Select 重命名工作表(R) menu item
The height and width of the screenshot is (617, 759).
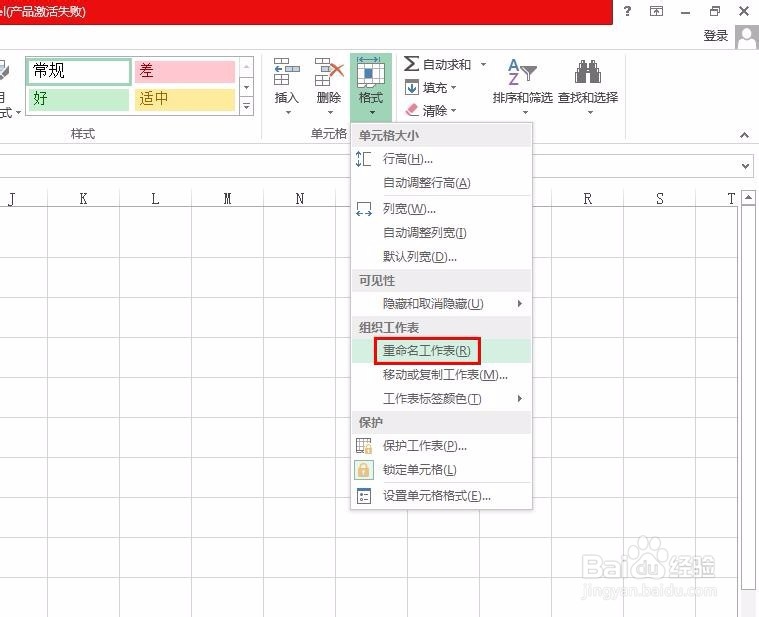tap(441, 351)
